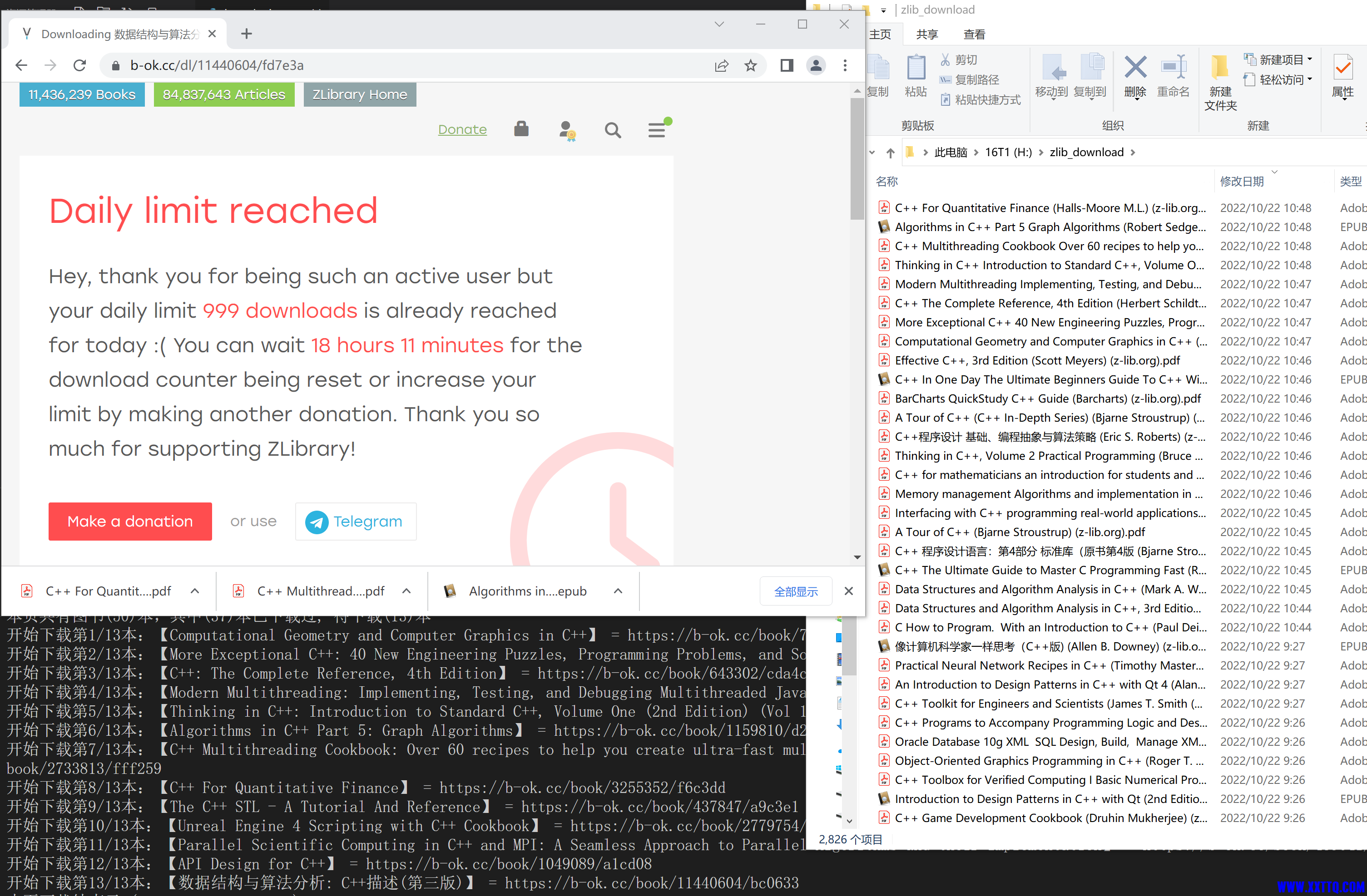Bookmark this page with the star icon
The image size is (1367, 896).
click(x=751, y=65)
